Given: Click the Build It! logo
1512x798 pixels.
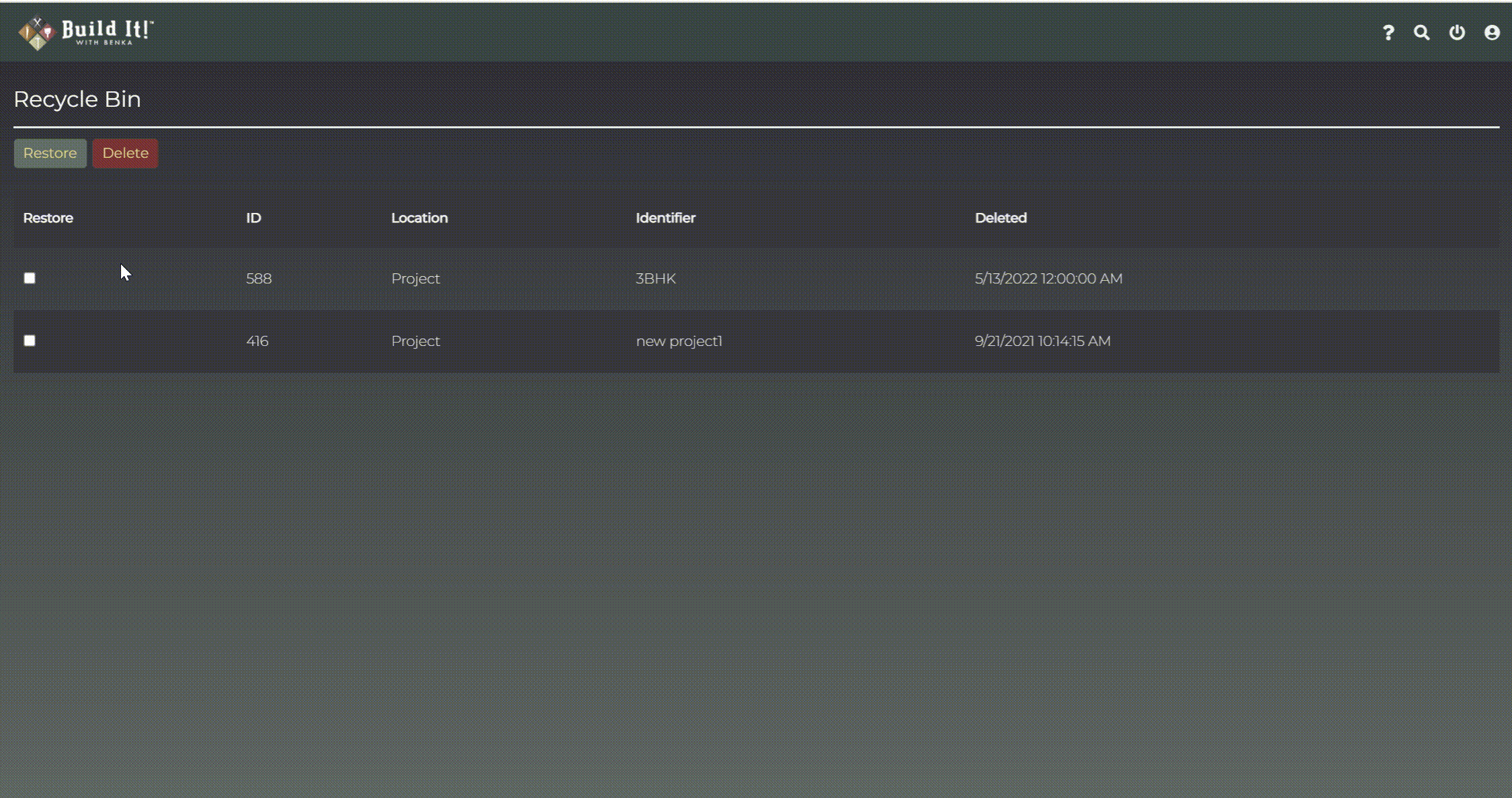Looking at the screenshot, I should coord(106,30).
